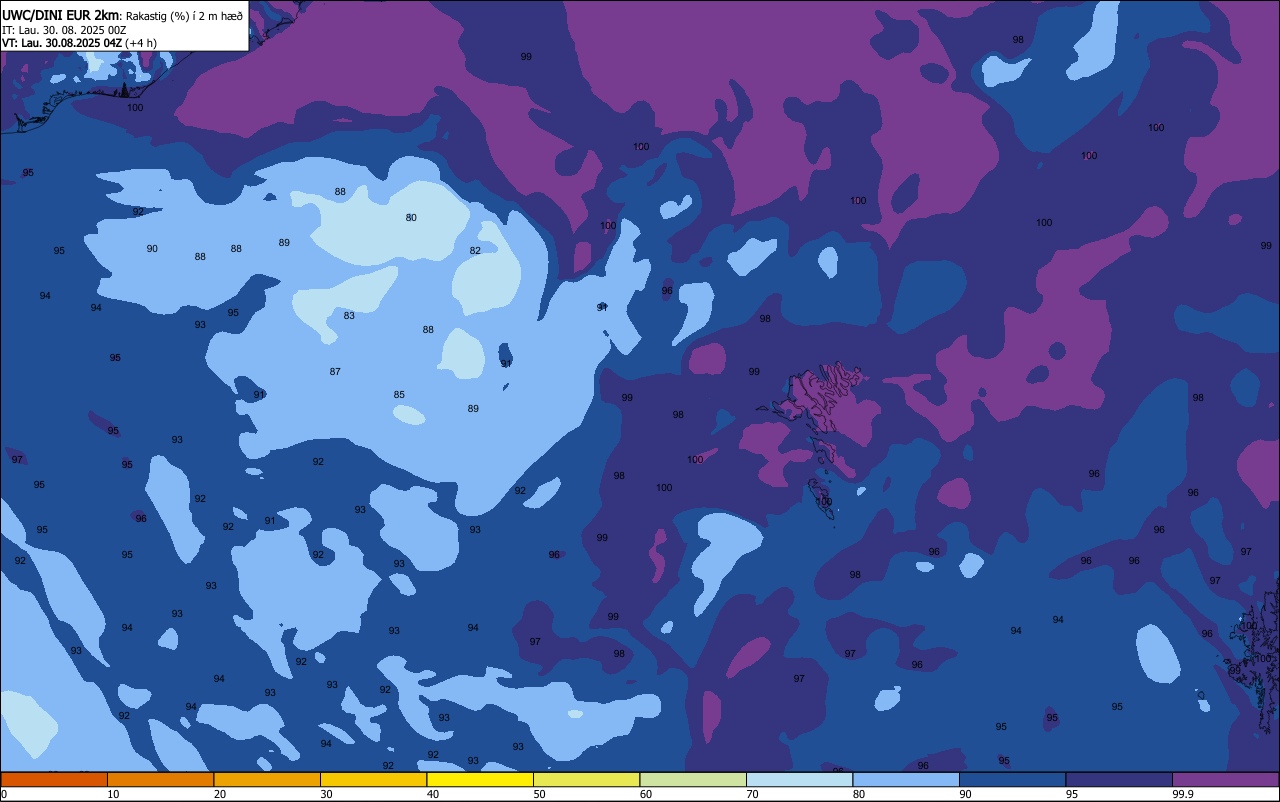Screen dimensions: 1280x802
Task: Select the 80–90 light blue legend swatch
Action: [906, 779]
